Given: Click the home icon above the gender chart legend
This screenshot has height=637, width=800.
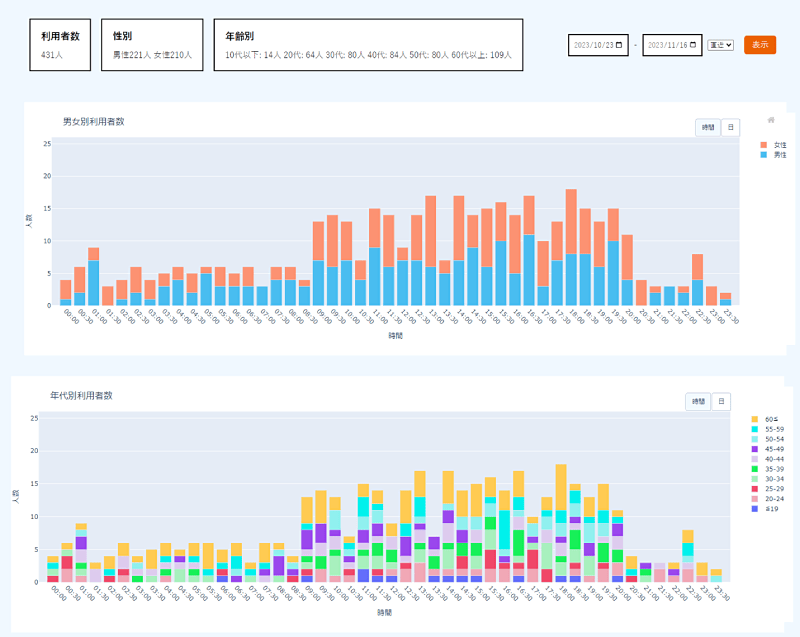Looking at the screenshot, I should (x=770, y=120).
